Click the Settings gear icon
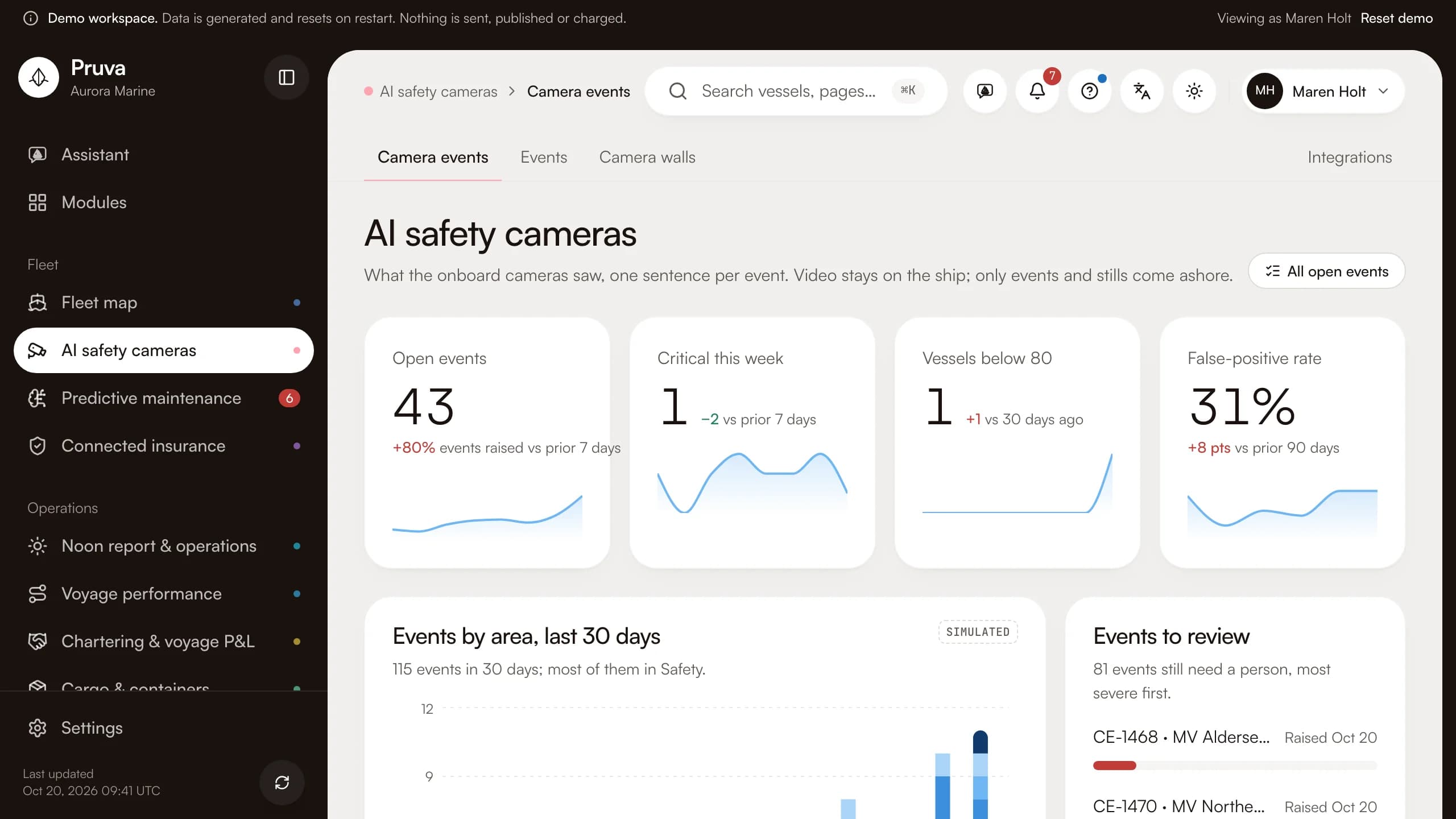The height and width of the screenshot is (819, 1456). coord(38,728)
